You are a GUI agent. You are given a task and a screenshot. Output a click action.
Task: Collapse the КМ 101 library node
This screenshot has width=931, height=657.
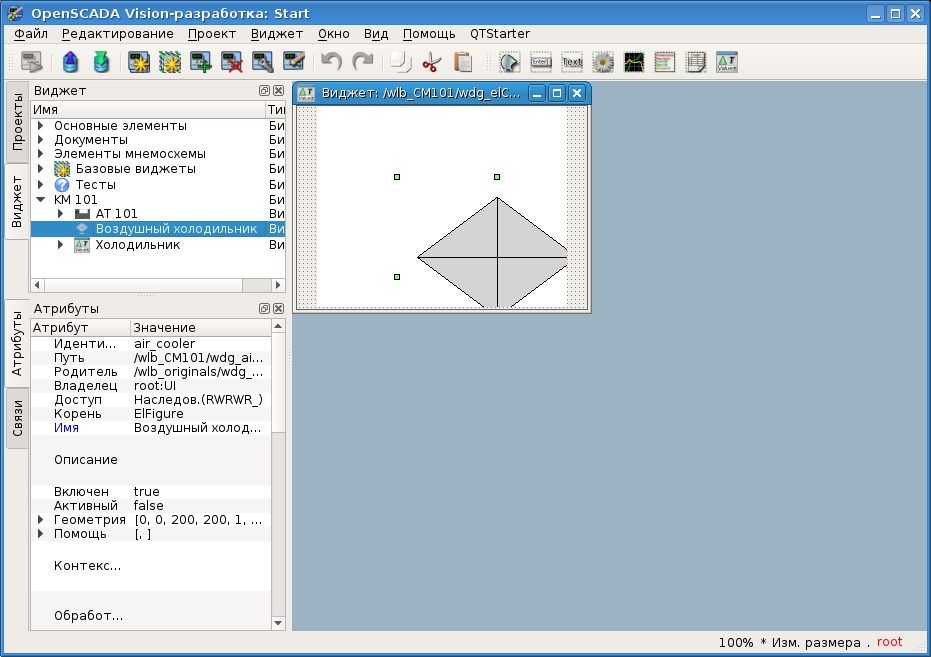41,200
